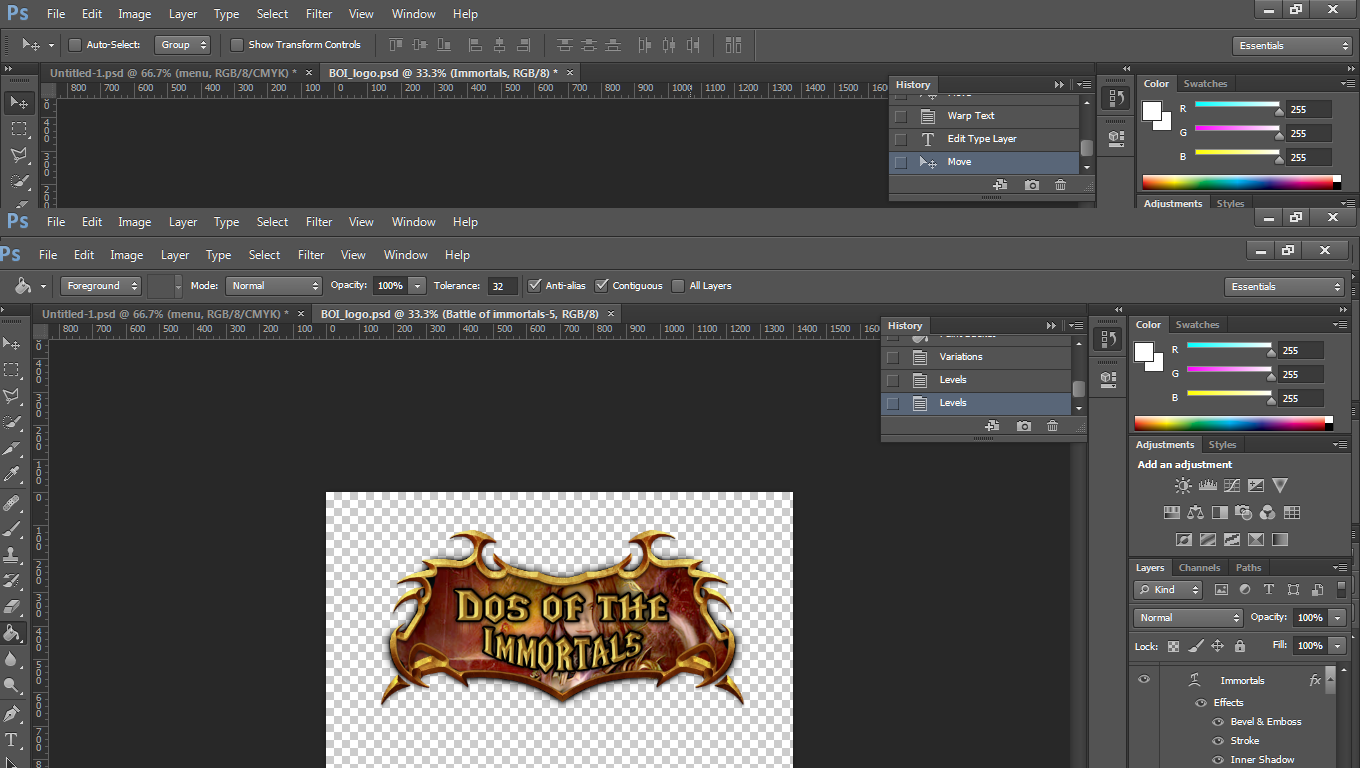This screenshot has width=1360, height=768.
Task: Open the Fill percentage dropdown arrow
Action: click(1338, 646)
